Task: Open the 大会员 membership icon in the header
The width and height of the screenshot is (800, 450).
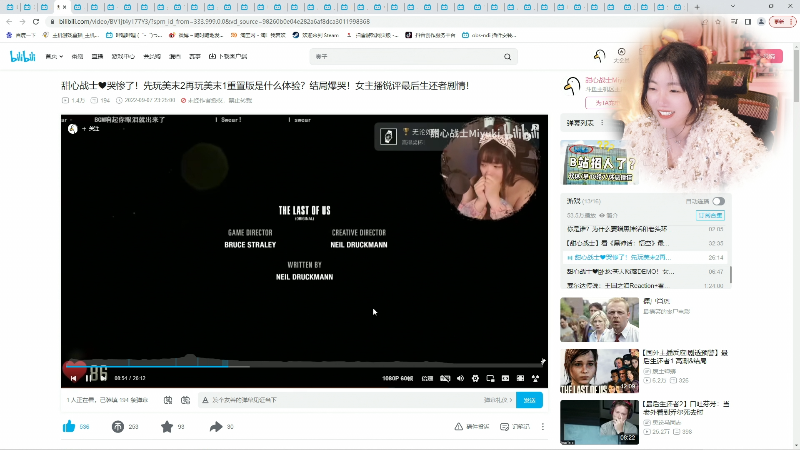Action: coord(621,55)
